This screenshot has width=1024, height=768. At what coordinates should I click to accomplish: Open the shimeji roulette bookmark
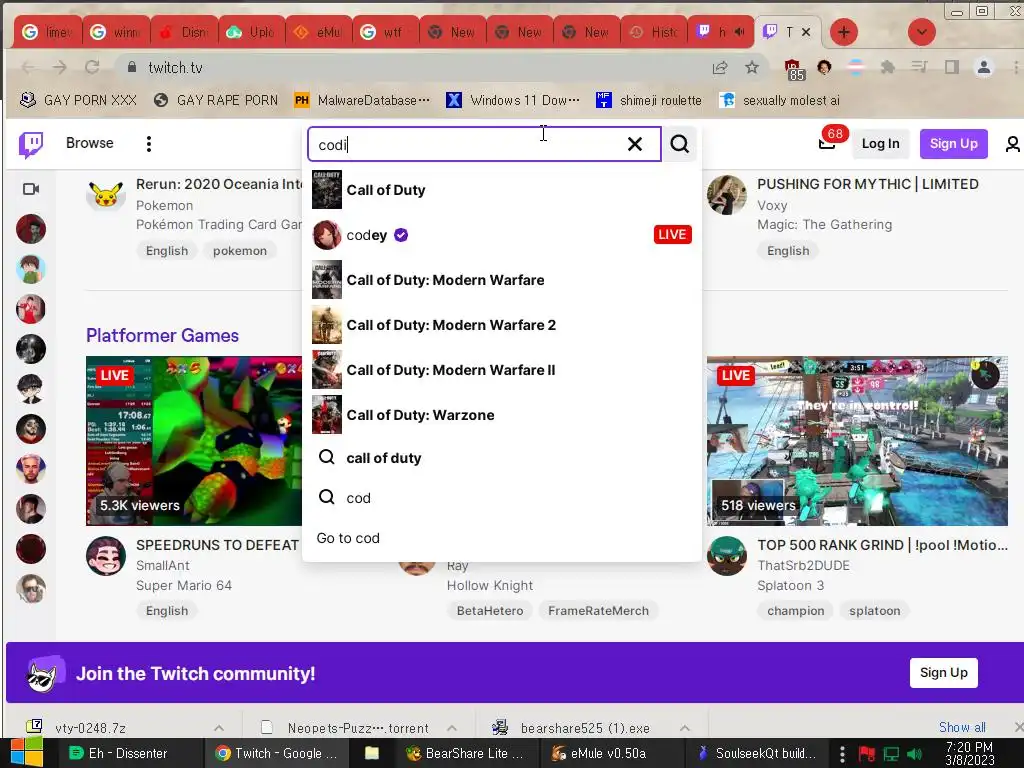click(x=649, y=100)
